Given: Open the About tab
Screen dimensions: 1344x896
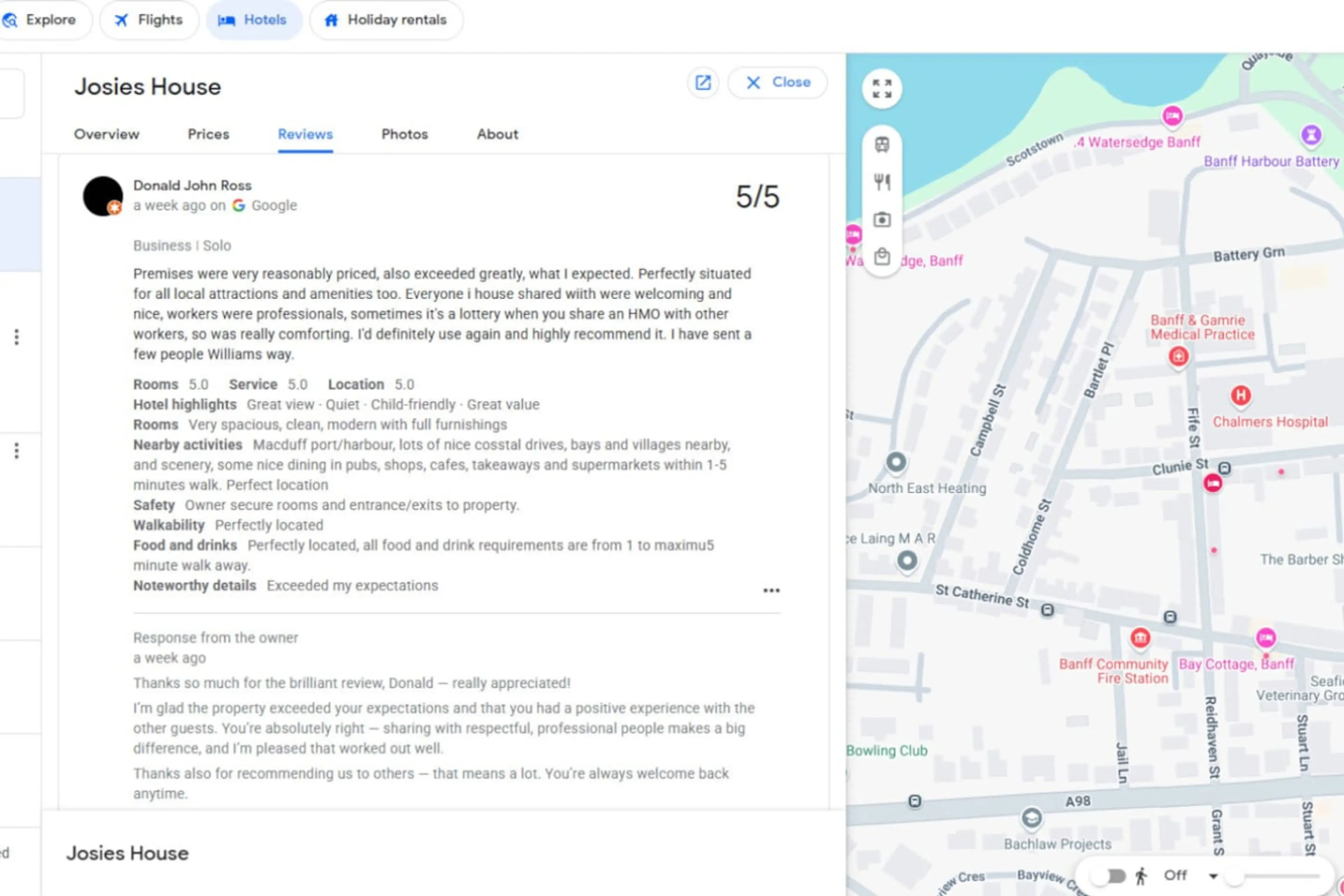Looking at the screenshot, I should (497, 134).
